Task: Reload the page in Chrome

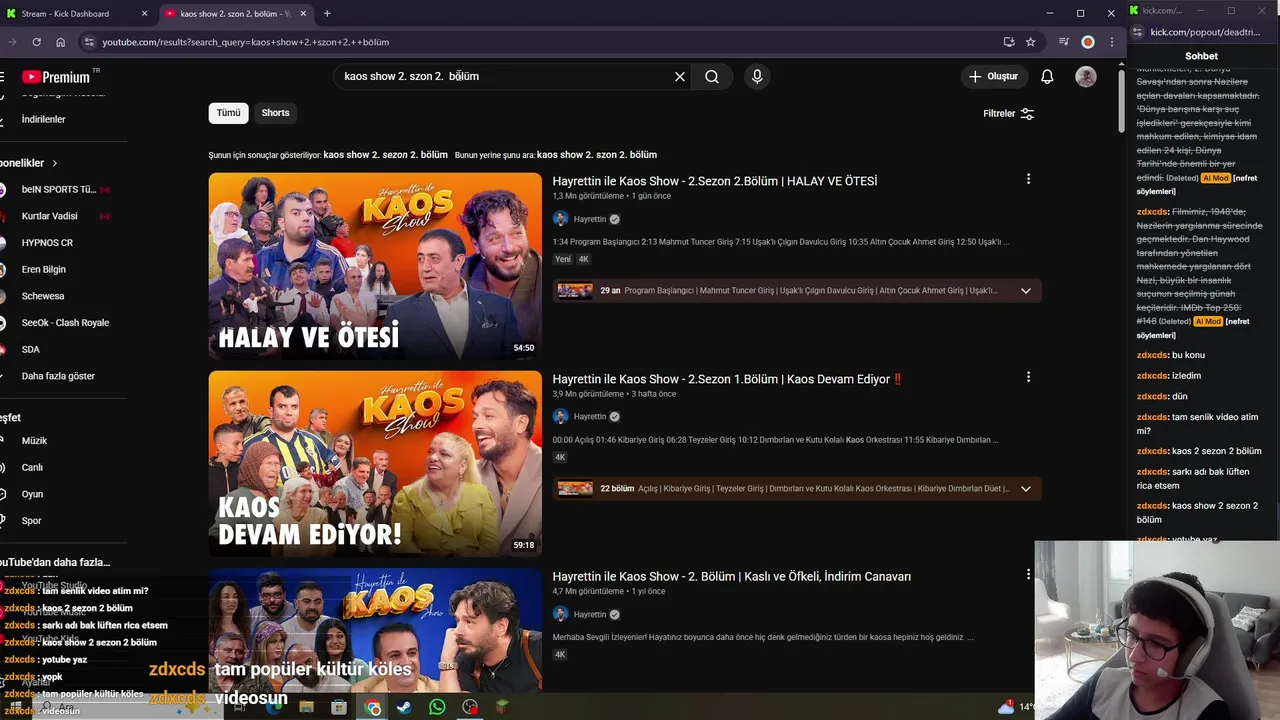Action: tap(36, 42)
